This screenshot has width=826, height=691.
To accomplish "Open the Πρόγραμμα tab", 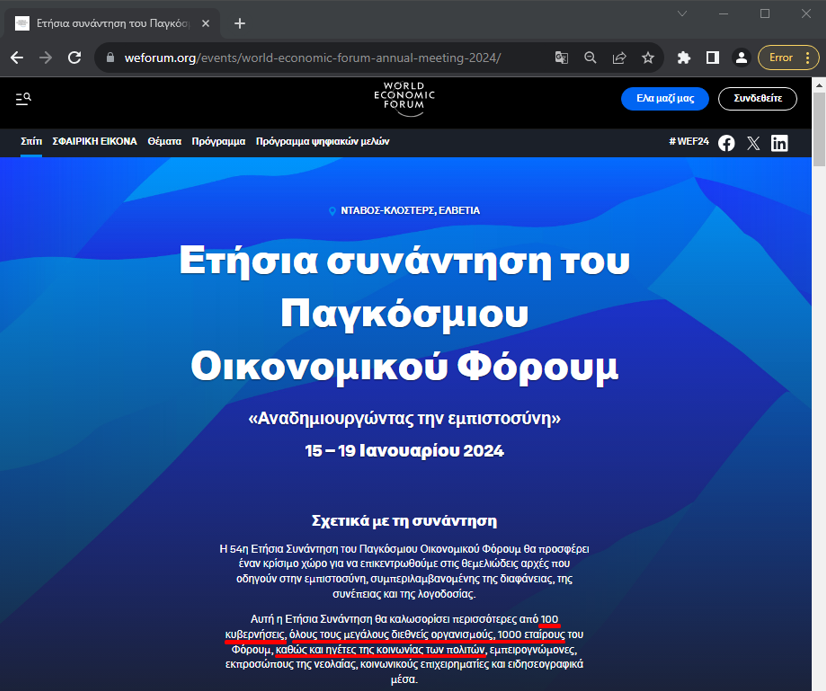I will pos(218,141).
